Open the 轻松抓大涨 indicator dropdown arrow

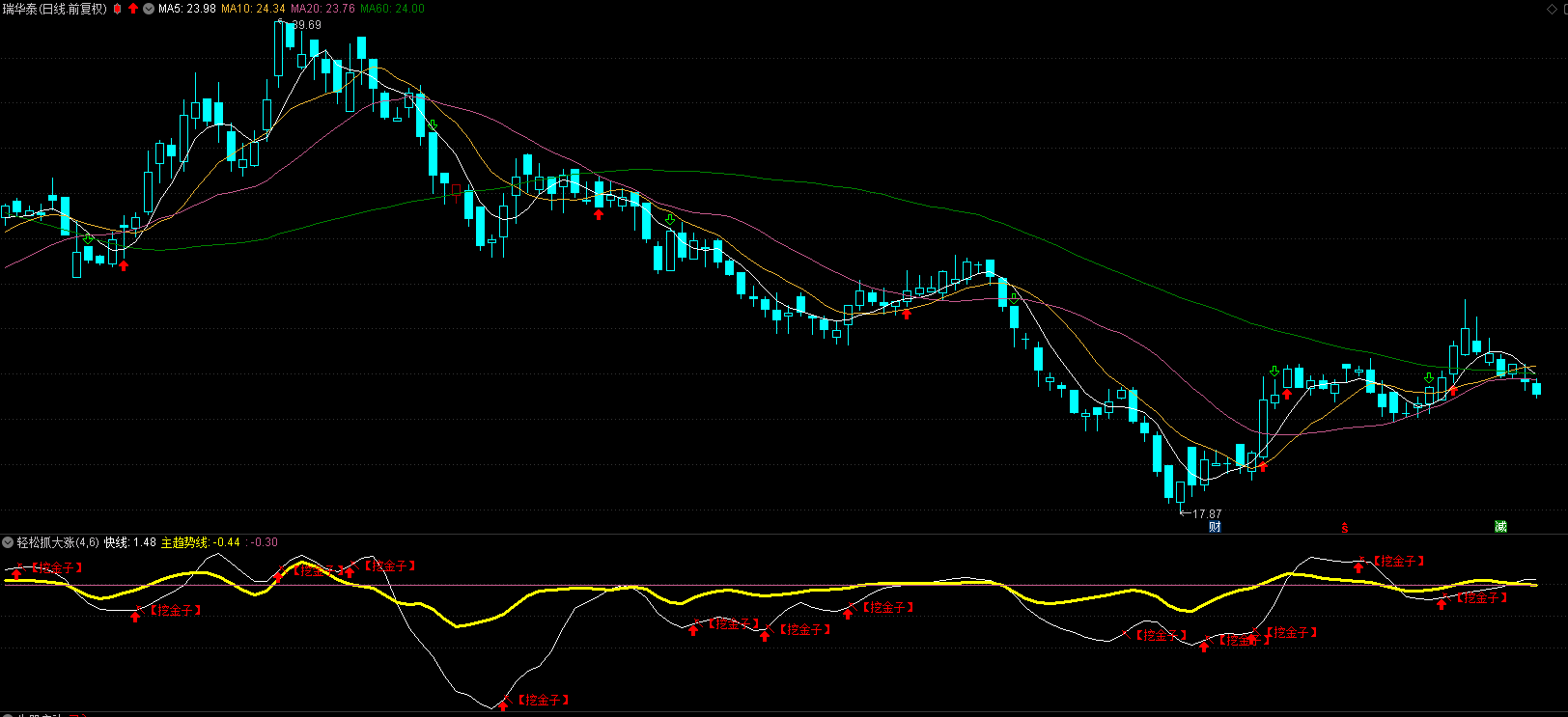pos(8,542)
